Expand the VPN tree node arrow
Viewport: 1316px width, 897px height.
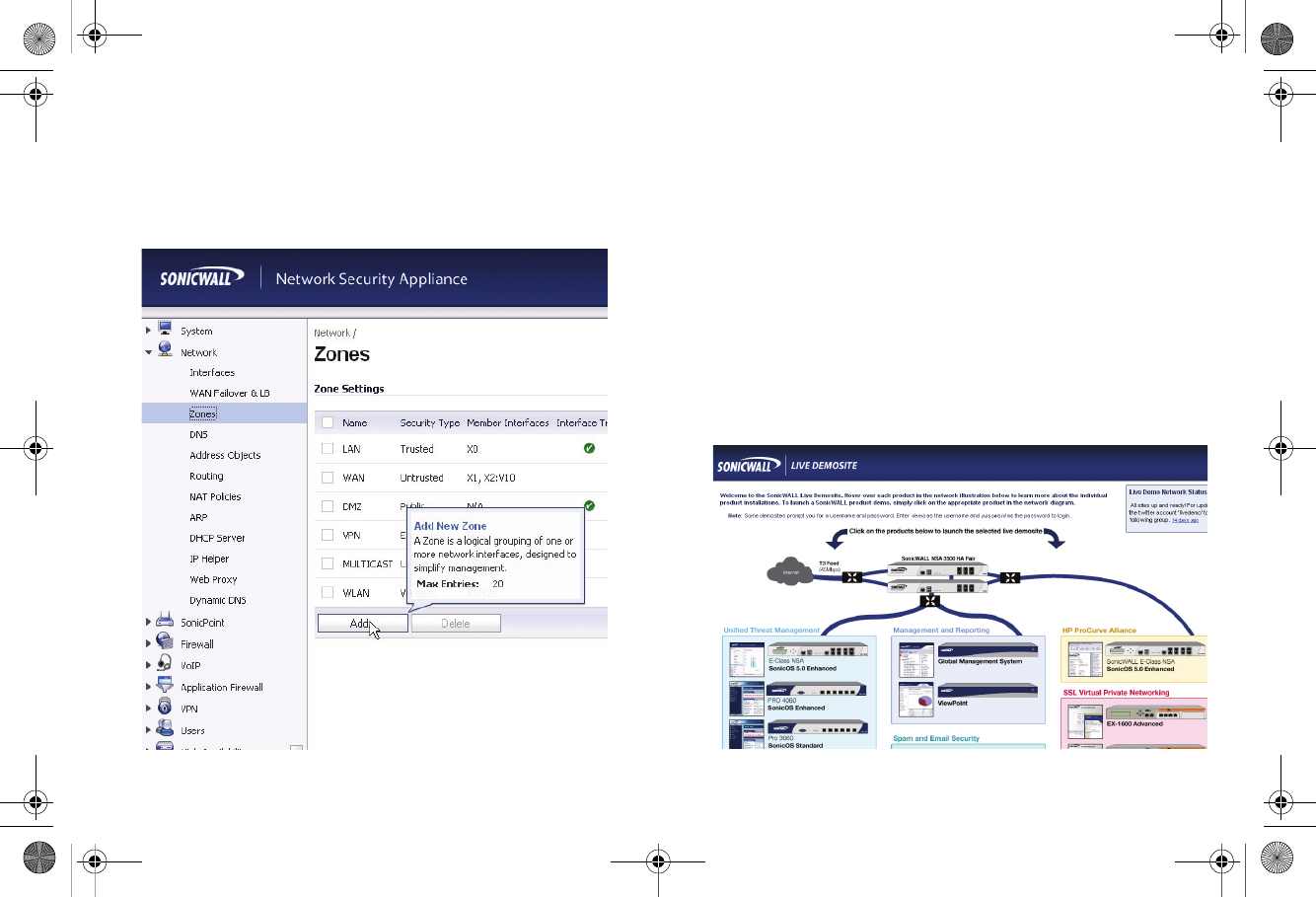[x=149, y=709]
